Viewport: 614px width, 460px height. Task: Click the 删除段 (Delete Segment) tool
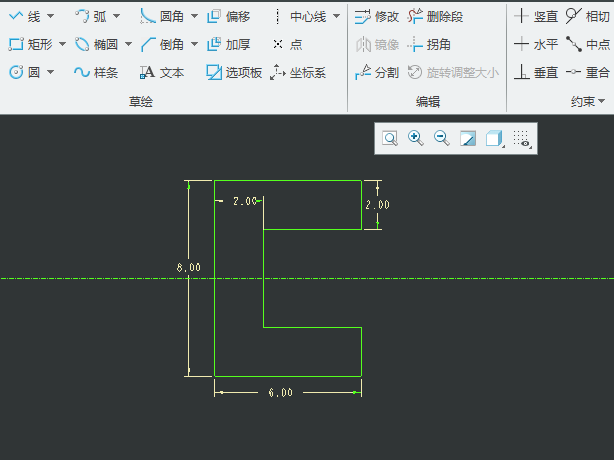(x=435, y=16)
